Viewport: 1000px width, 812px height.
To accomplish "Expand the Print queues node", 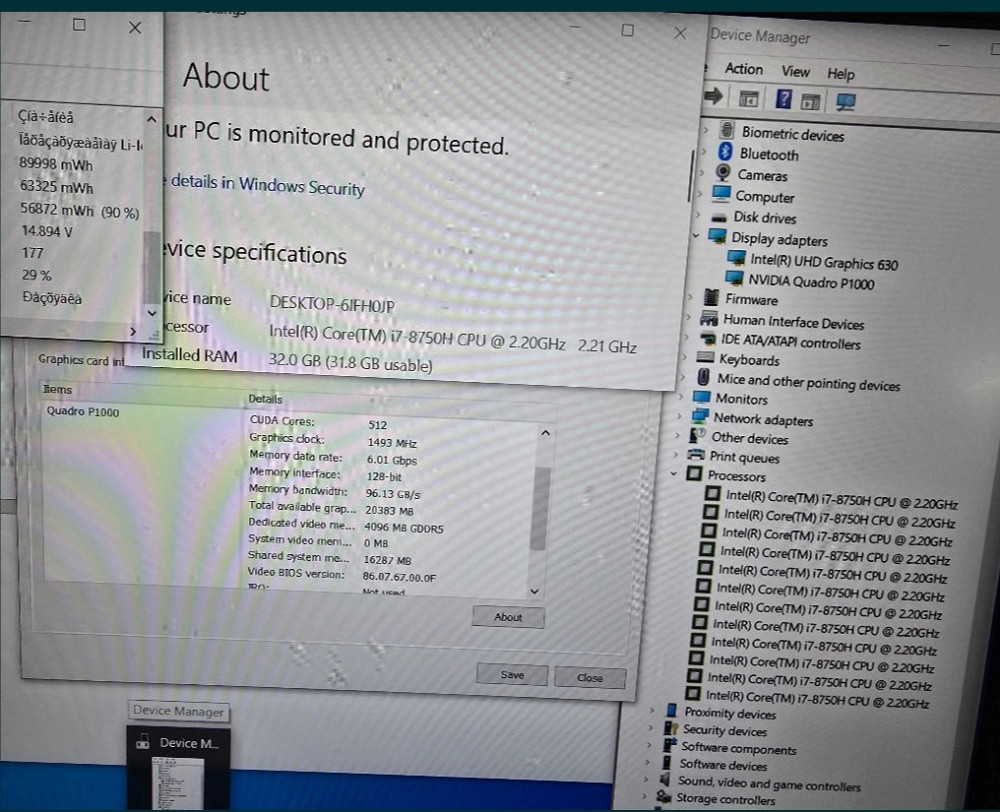I will tap(678, 456).
